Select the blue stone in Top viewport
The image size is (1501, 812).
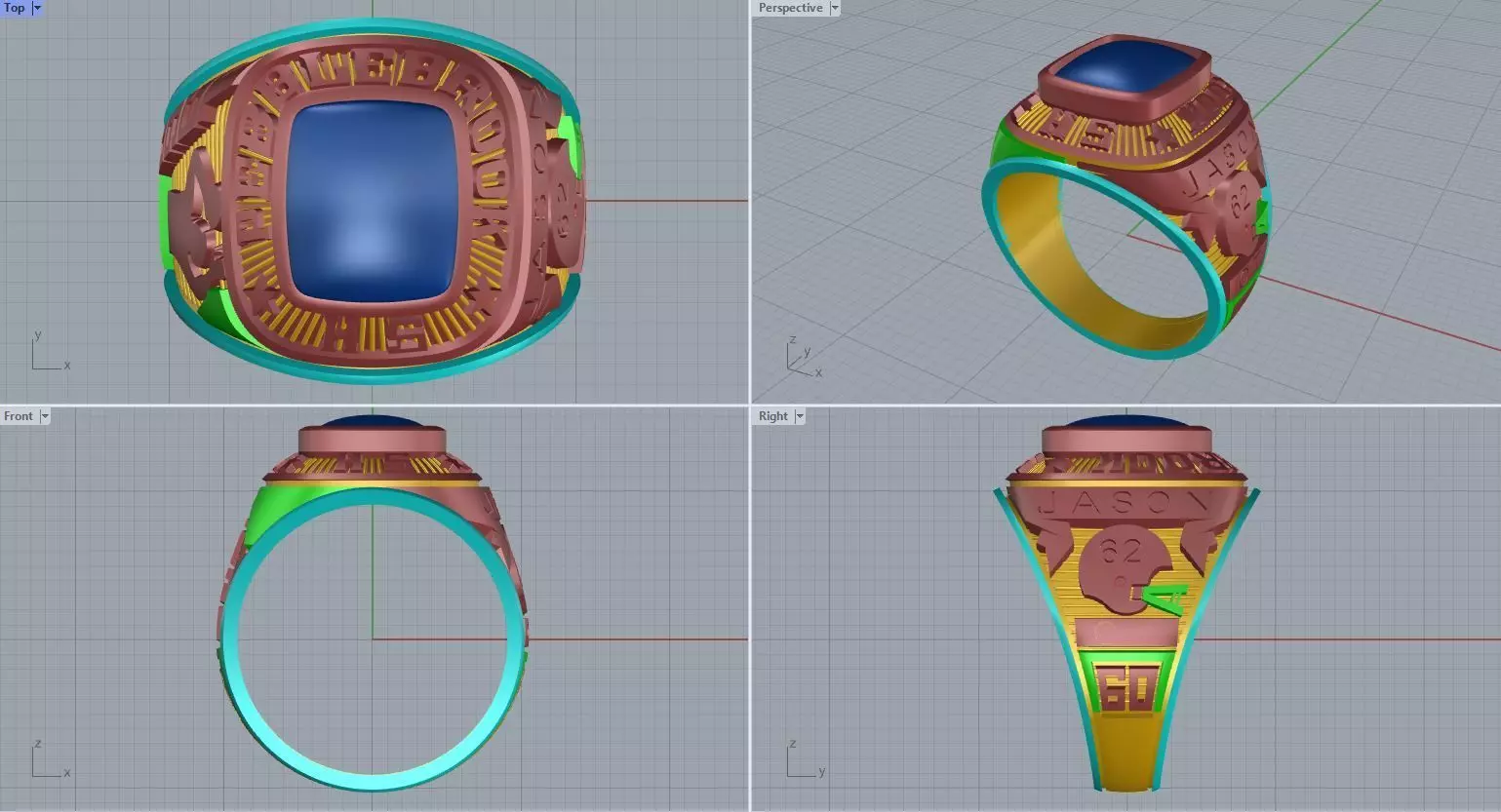tap(373, 202)
